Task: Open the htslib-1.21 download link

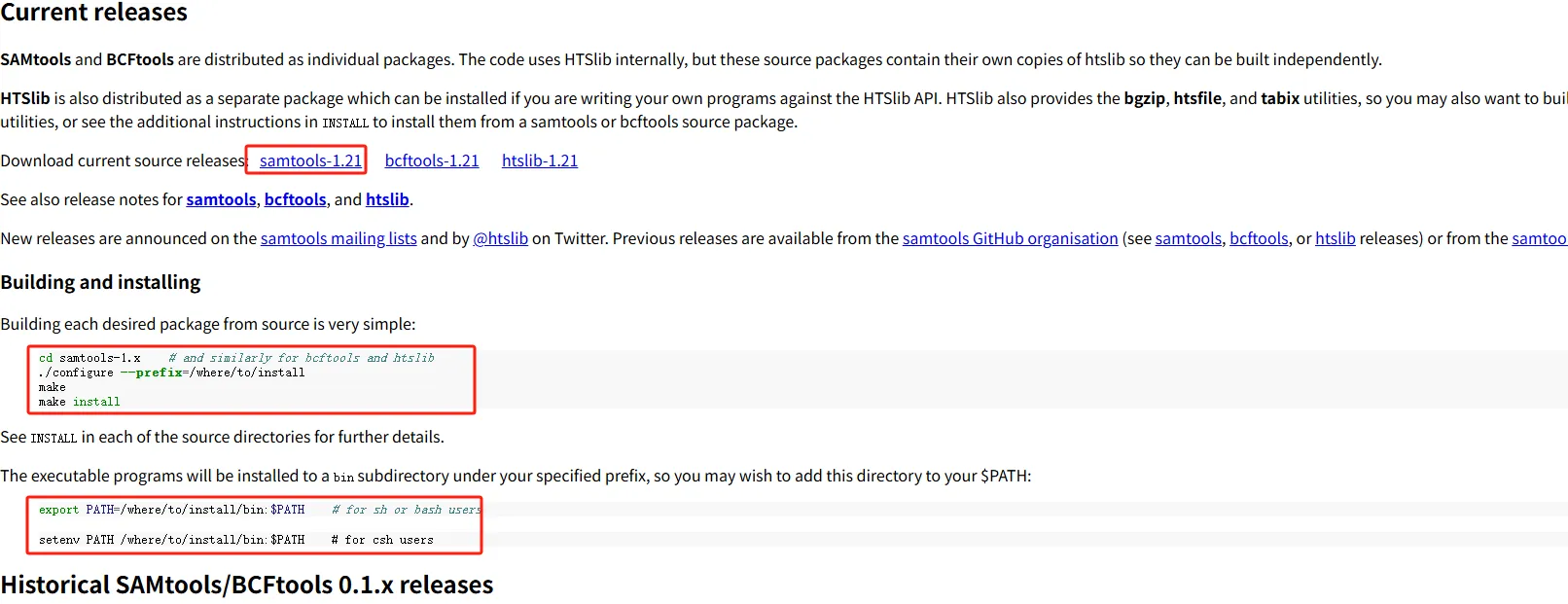Action: coord(540,160)
